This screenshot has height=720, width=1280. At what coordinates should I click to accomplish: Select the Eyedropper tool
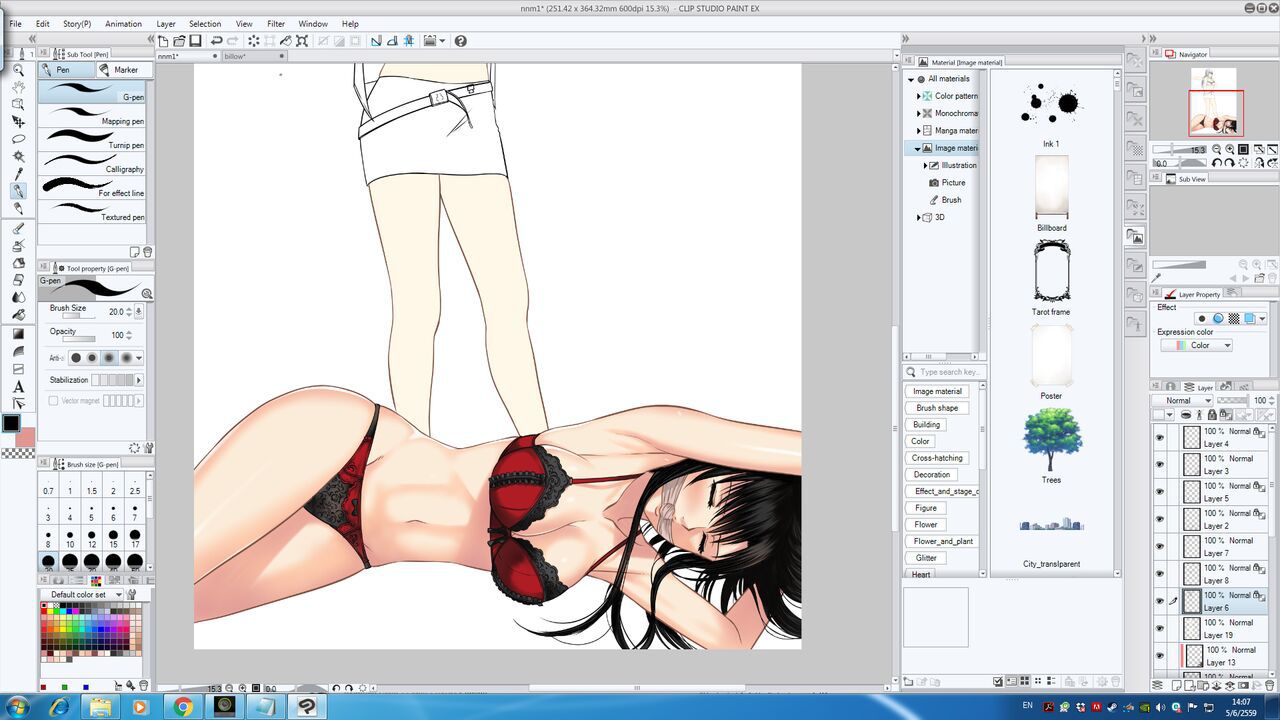click(18, 173)
